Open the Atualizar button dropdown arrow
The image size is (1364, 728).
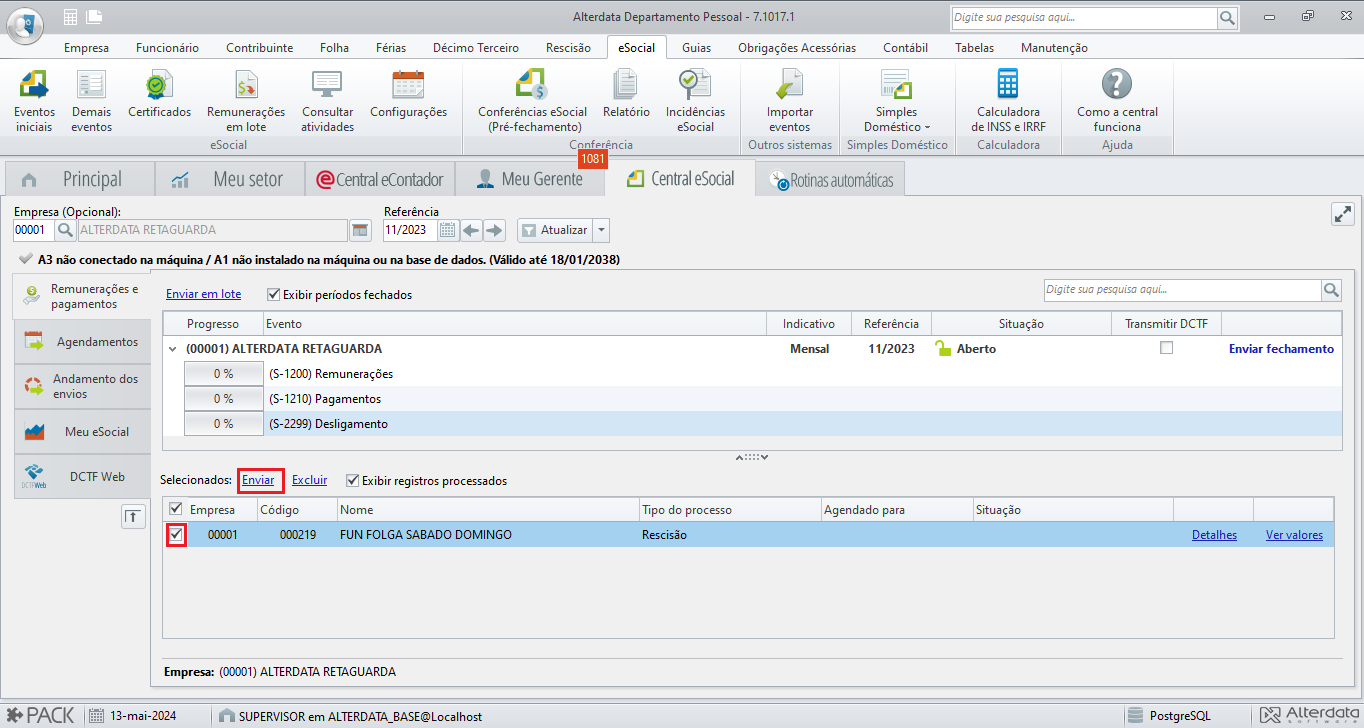coord(601,230)
